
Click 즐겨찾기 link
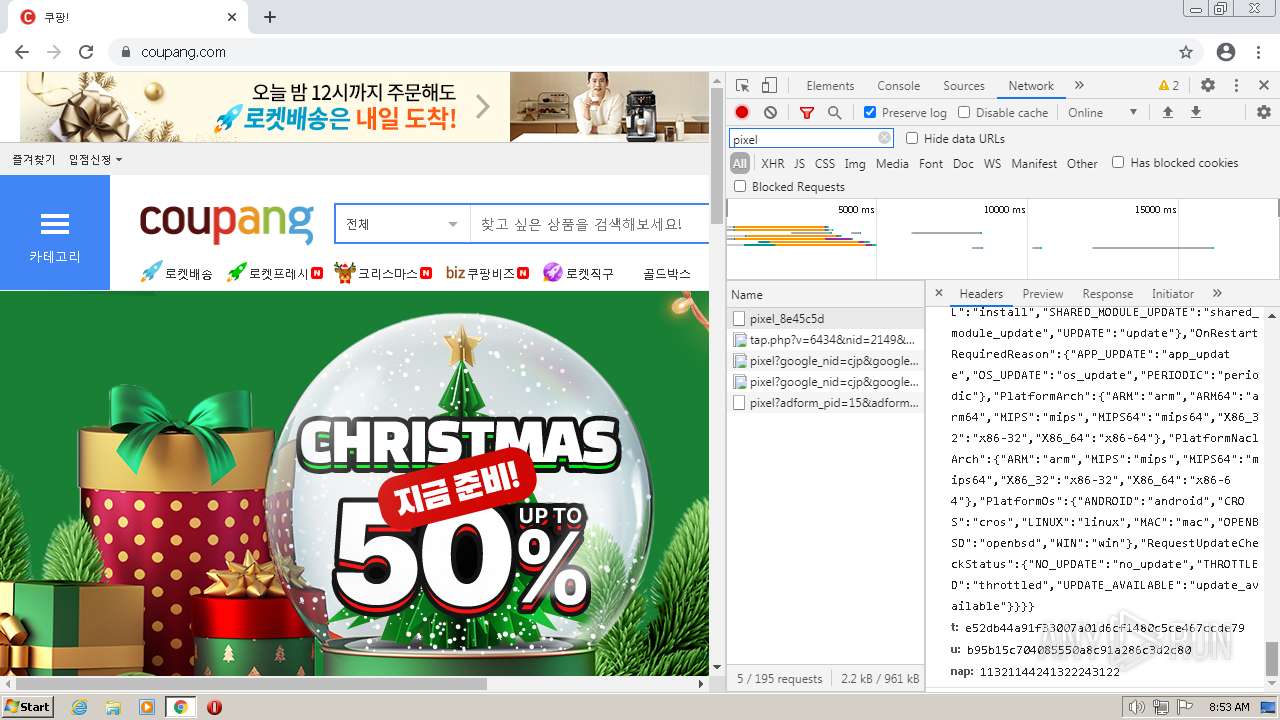33,160
